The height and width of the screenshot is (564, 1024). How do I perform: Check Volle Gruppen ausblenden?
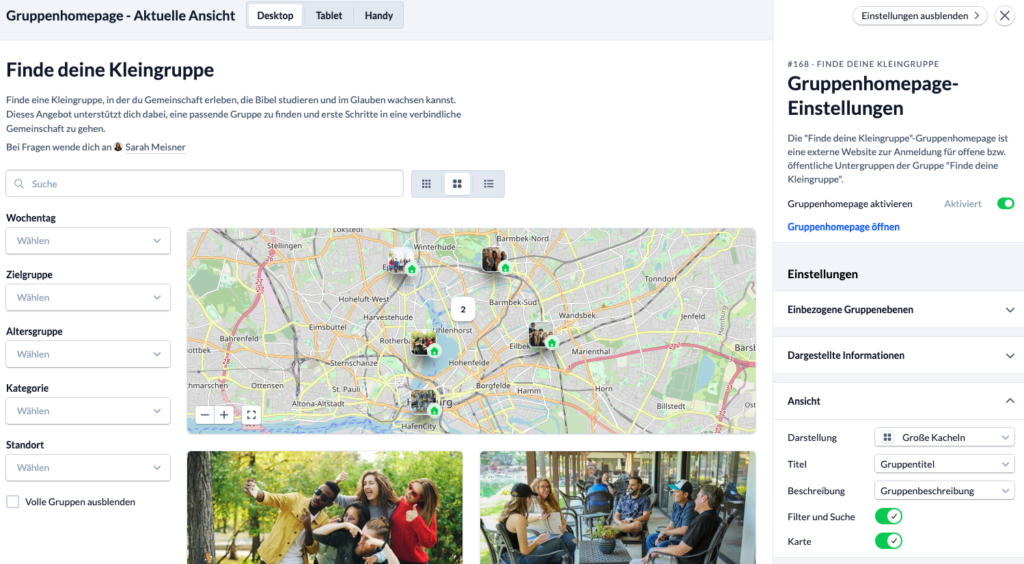pos(12,501)
